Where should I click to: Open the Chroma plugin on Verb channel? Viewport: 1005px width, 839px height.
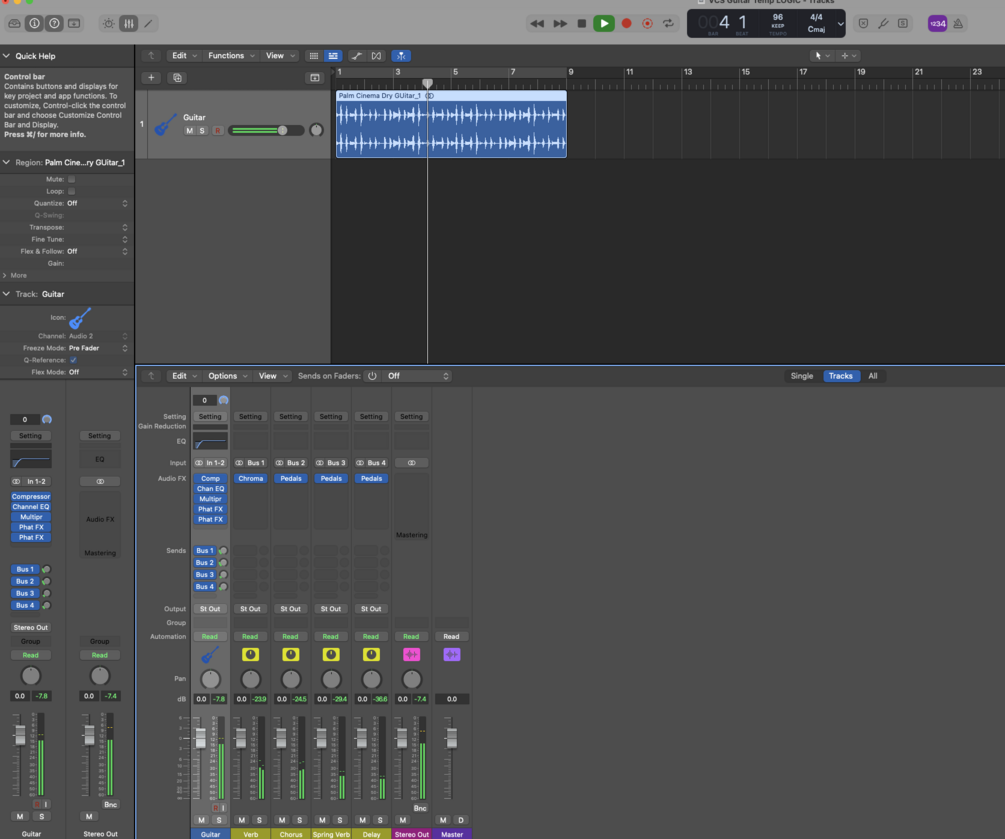251,478
